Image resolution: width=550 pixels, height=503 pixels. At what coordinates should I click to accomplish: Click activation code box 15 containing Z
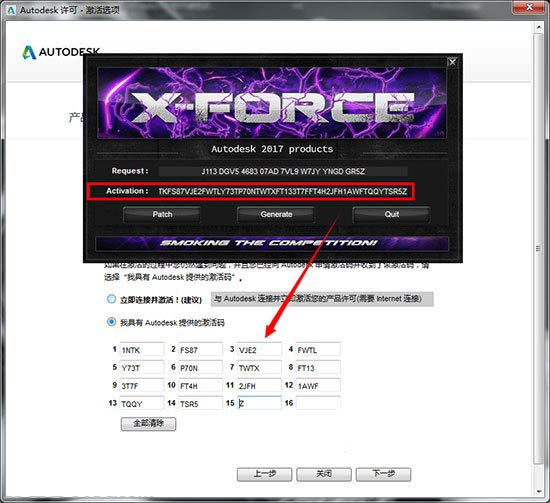point(259,403)
